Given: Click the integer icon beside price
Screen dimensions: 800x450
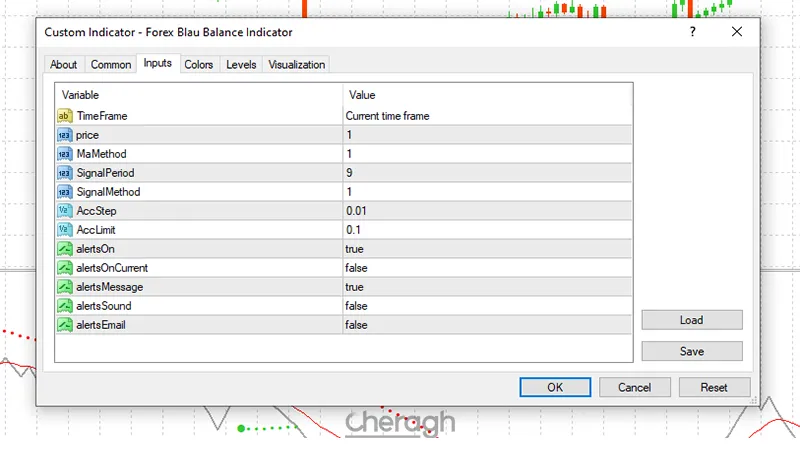Looking at the screenshot, I should tap(66, 135).
